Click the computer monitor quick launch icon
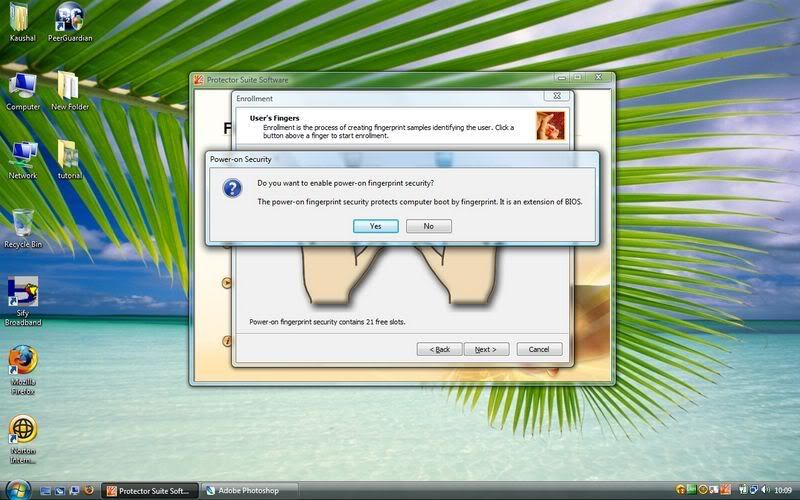 [x=74, y=491]
